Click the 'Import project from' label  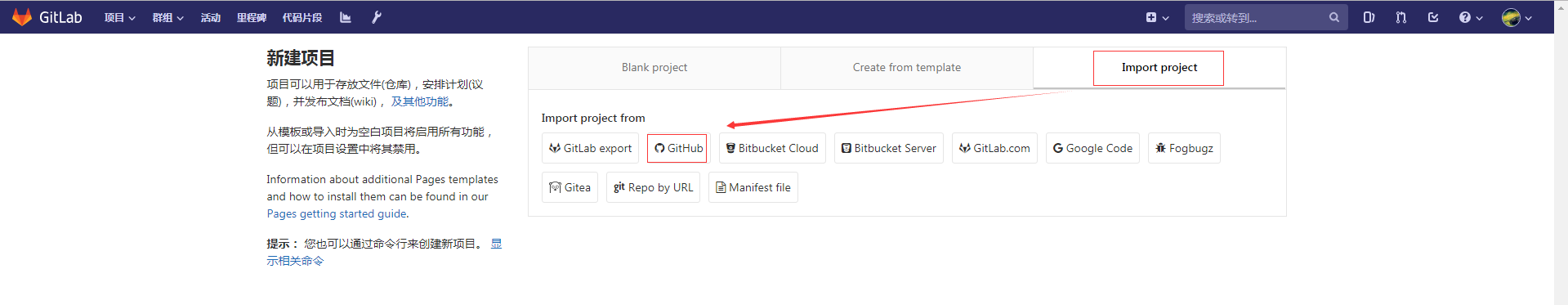click(x=593, y=118)
